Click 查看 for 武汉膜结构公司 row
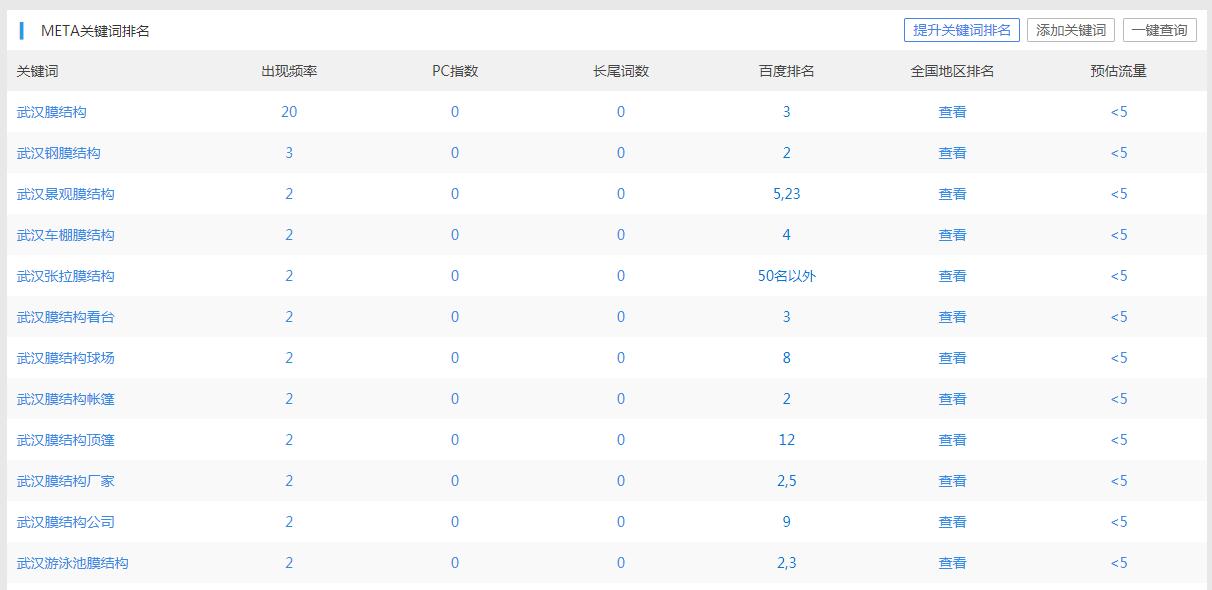Image resolution: width=1212 pixels, height=590 pixels. tap(952, 522)
